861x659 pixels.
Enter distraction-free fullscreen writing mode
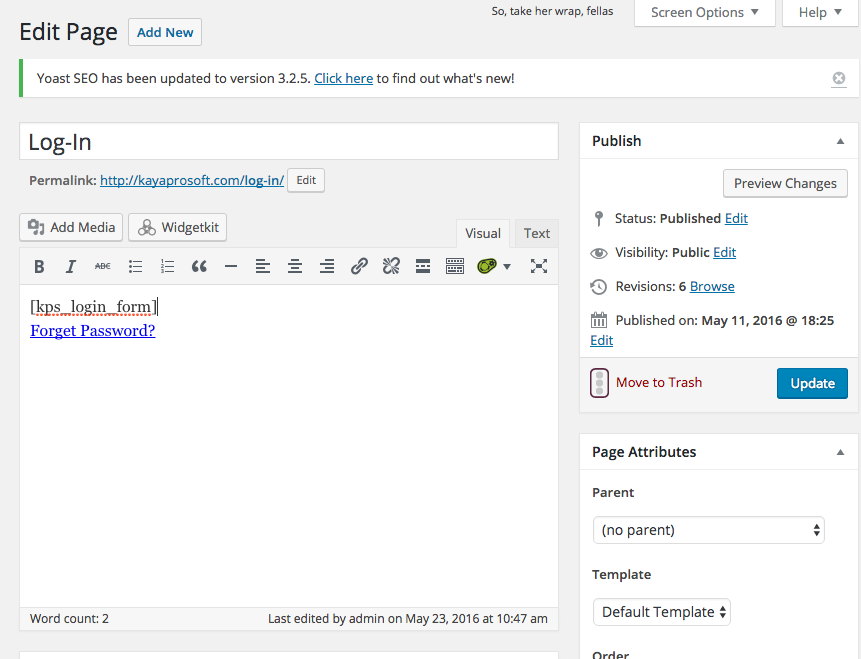[539, 266]
